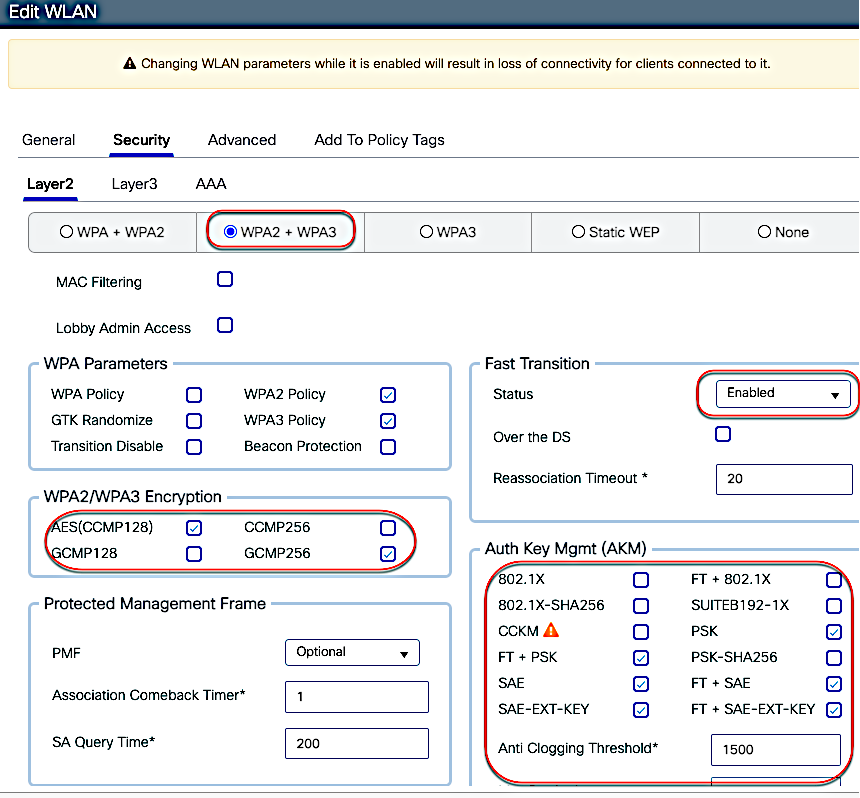Enable Lobby Admin Access

click(x=224, y=325)
